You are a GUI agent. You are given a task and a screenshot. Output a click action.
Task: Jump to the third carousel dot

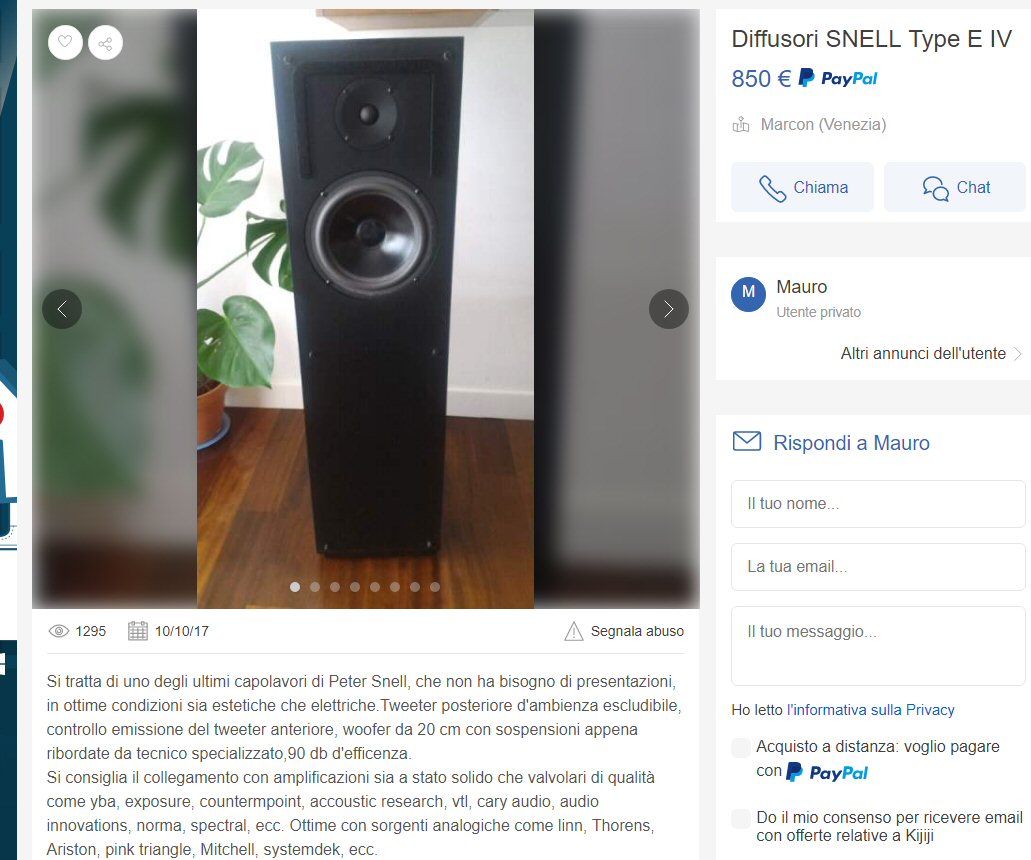pos(335,586)
